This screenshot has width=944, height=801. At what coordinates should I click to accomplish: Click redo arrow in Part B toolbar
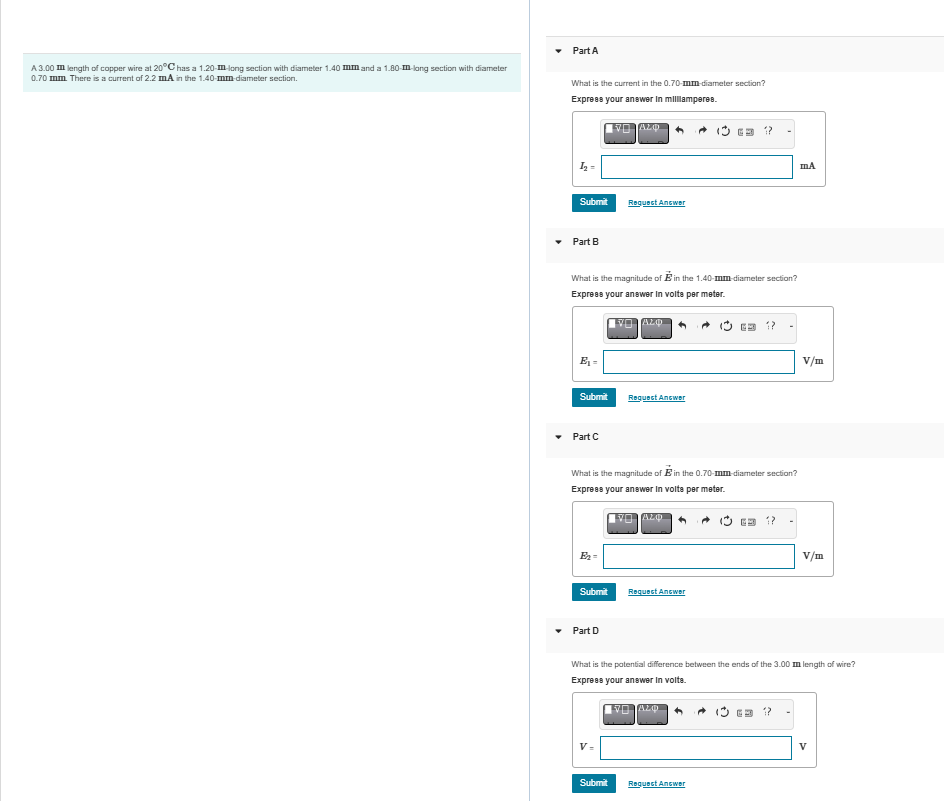[705, 325]
